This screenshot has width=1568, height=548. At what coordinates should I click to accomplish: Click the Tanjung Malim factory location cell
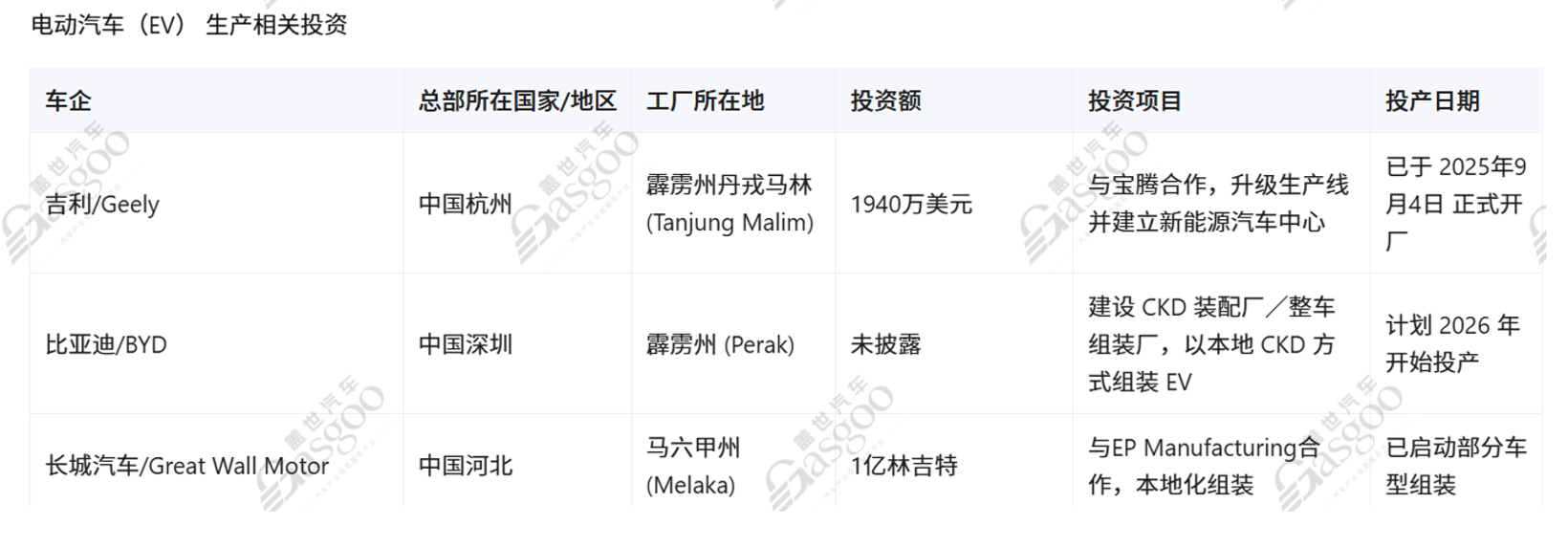(x=730, y=204)
